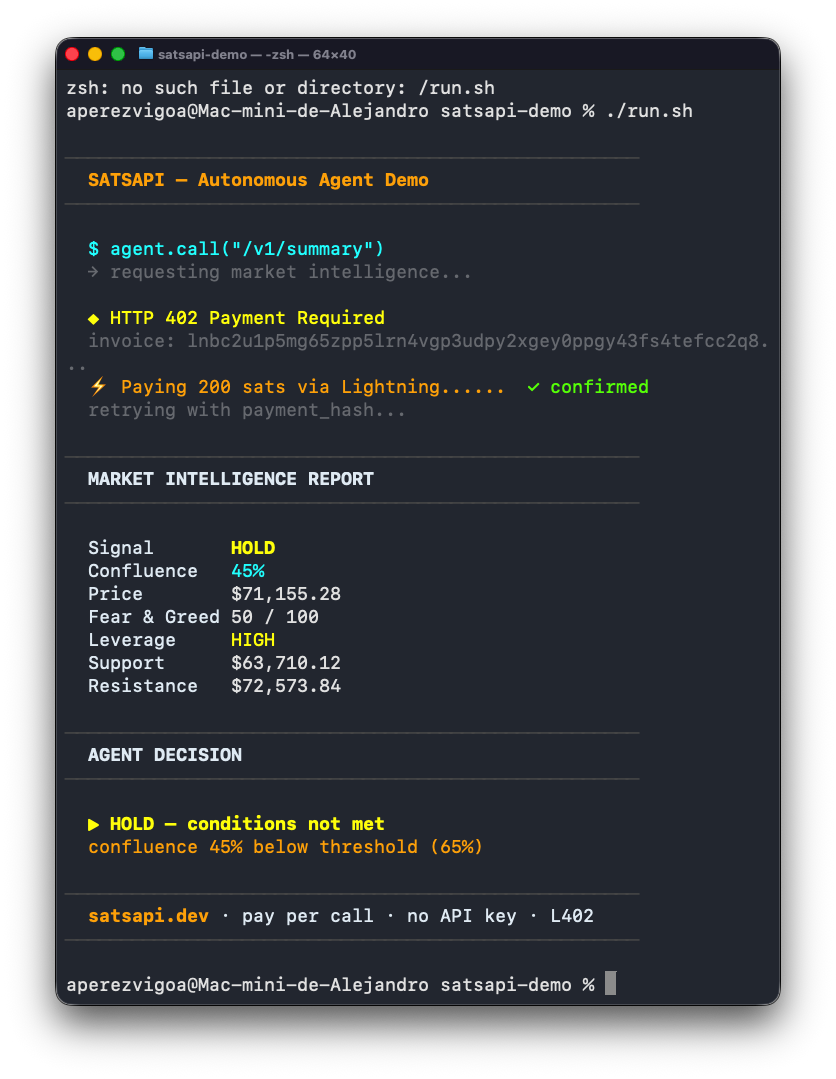The image size is (836, 1079).
Task: Click the MARKET INTELLIGENCE REPORT header
Action: (230, 478)
